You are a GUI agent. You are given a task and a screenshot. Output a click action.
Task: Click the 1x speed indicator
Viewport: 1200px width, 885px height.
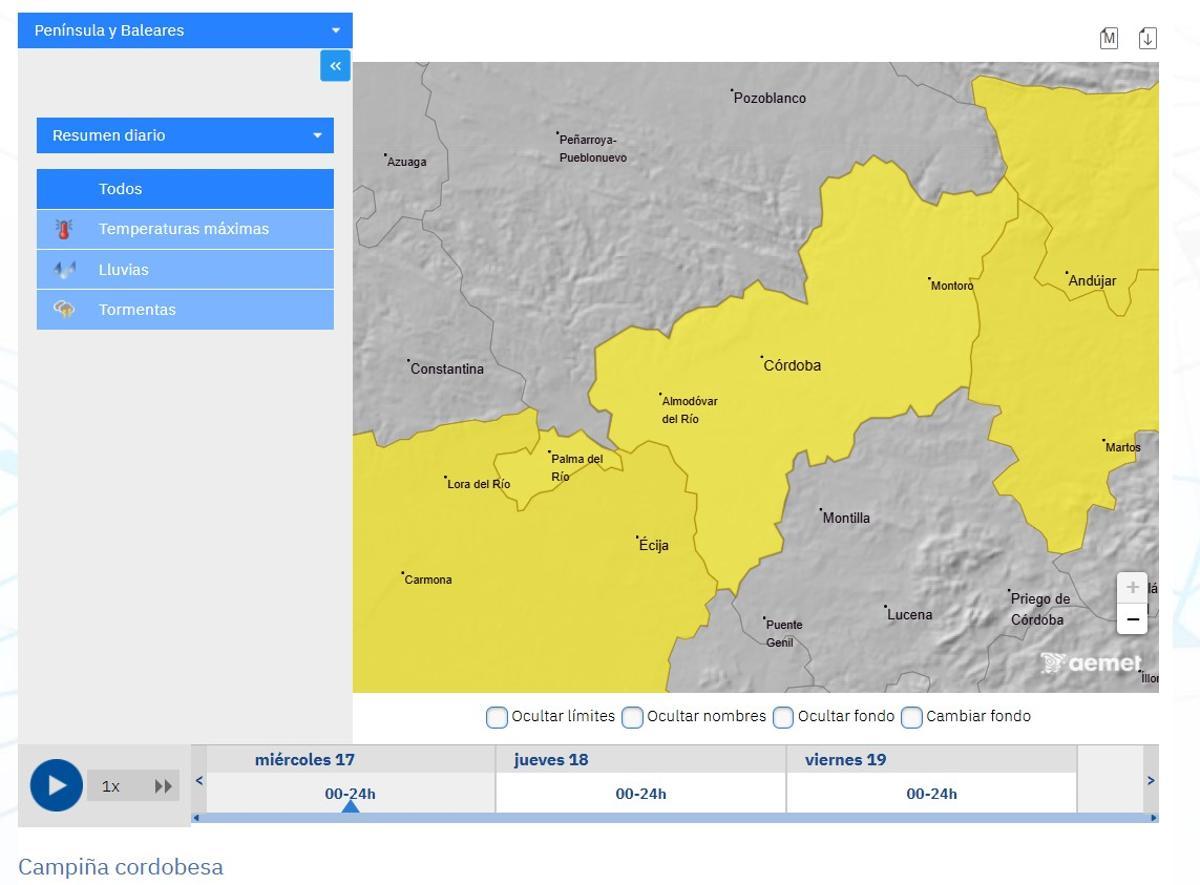tap(111, 787)
